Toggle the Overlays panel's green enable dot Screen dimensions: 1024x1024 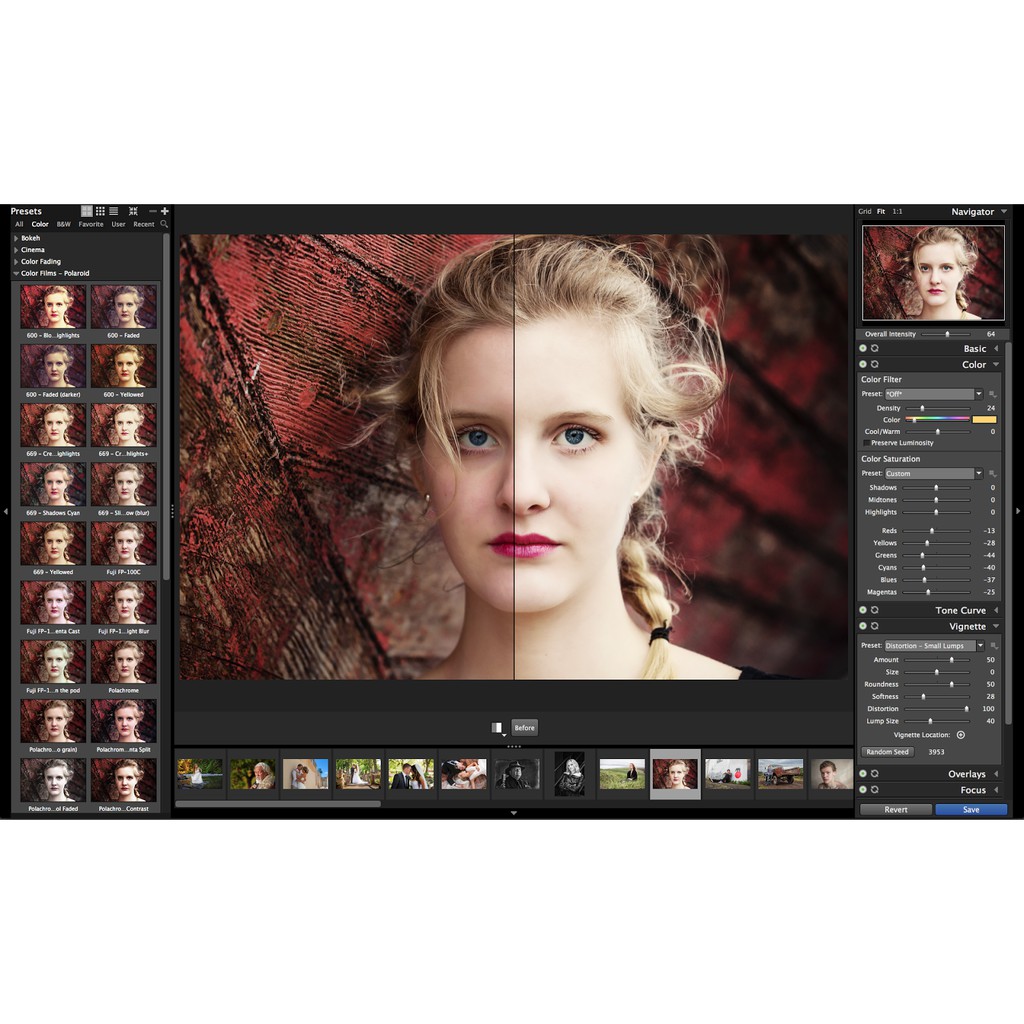pyautogui.click(x=863, y=774)
